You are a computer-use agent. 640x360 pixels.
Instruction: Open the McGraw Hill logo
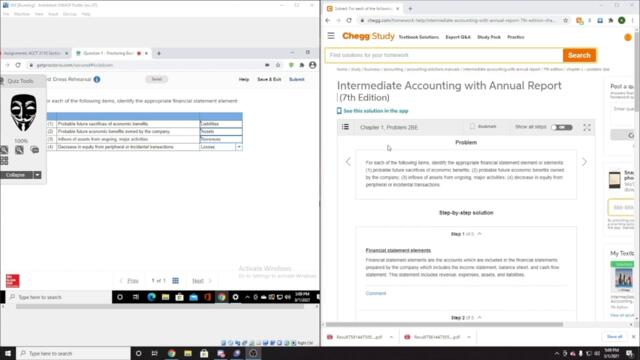tap(12, 280)
